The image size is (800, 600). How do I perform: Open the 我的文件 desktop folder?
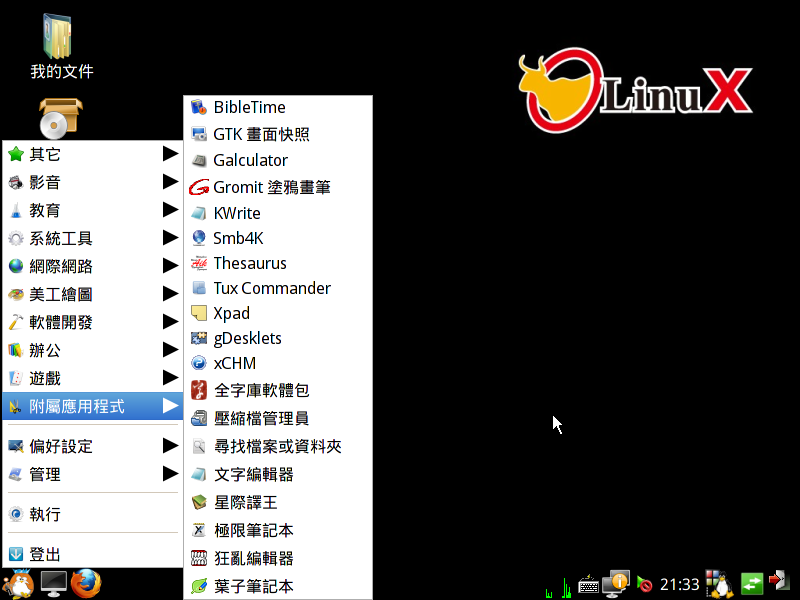click(61, 47)
